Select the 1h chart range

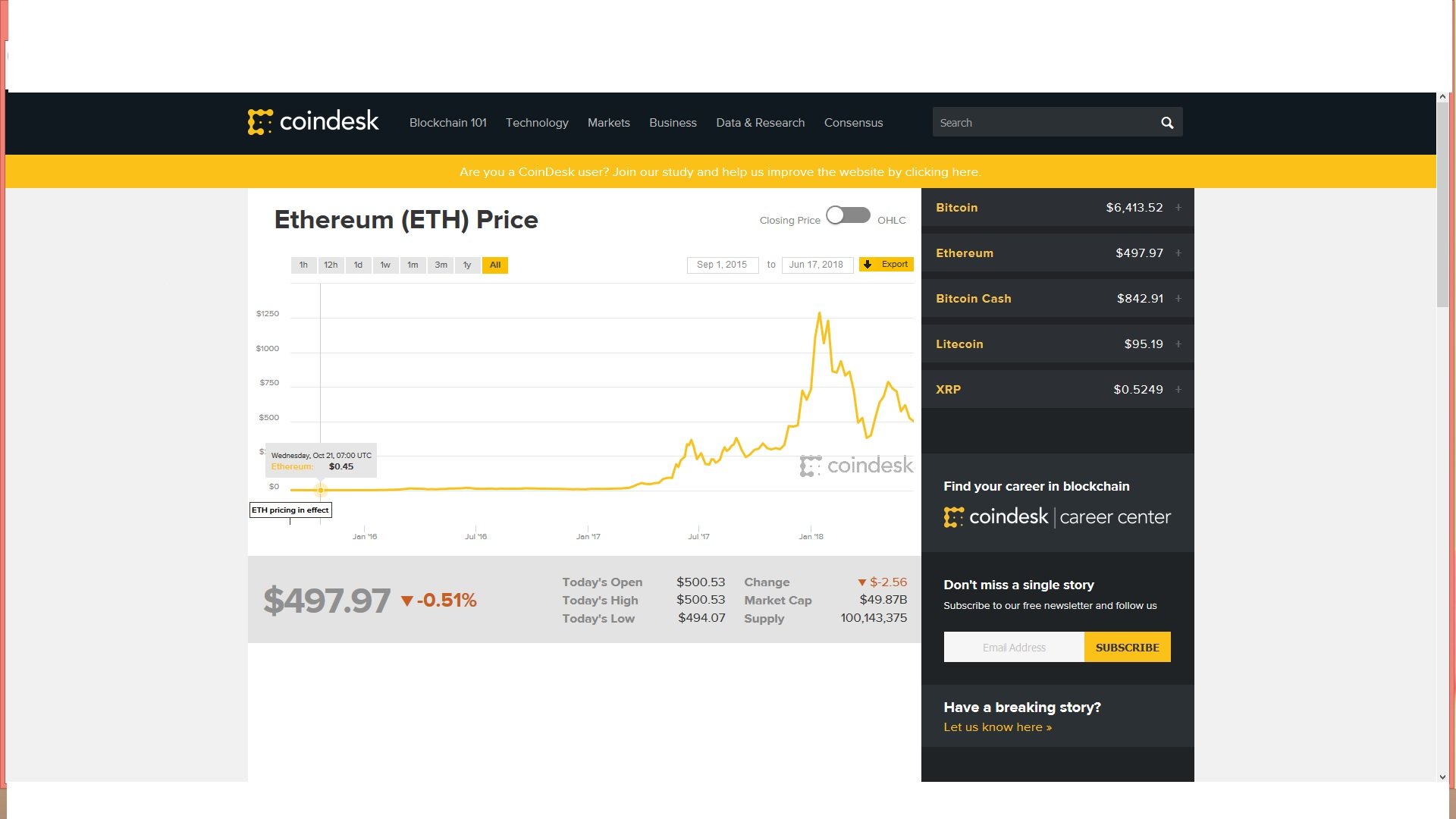tap(303, 265)
